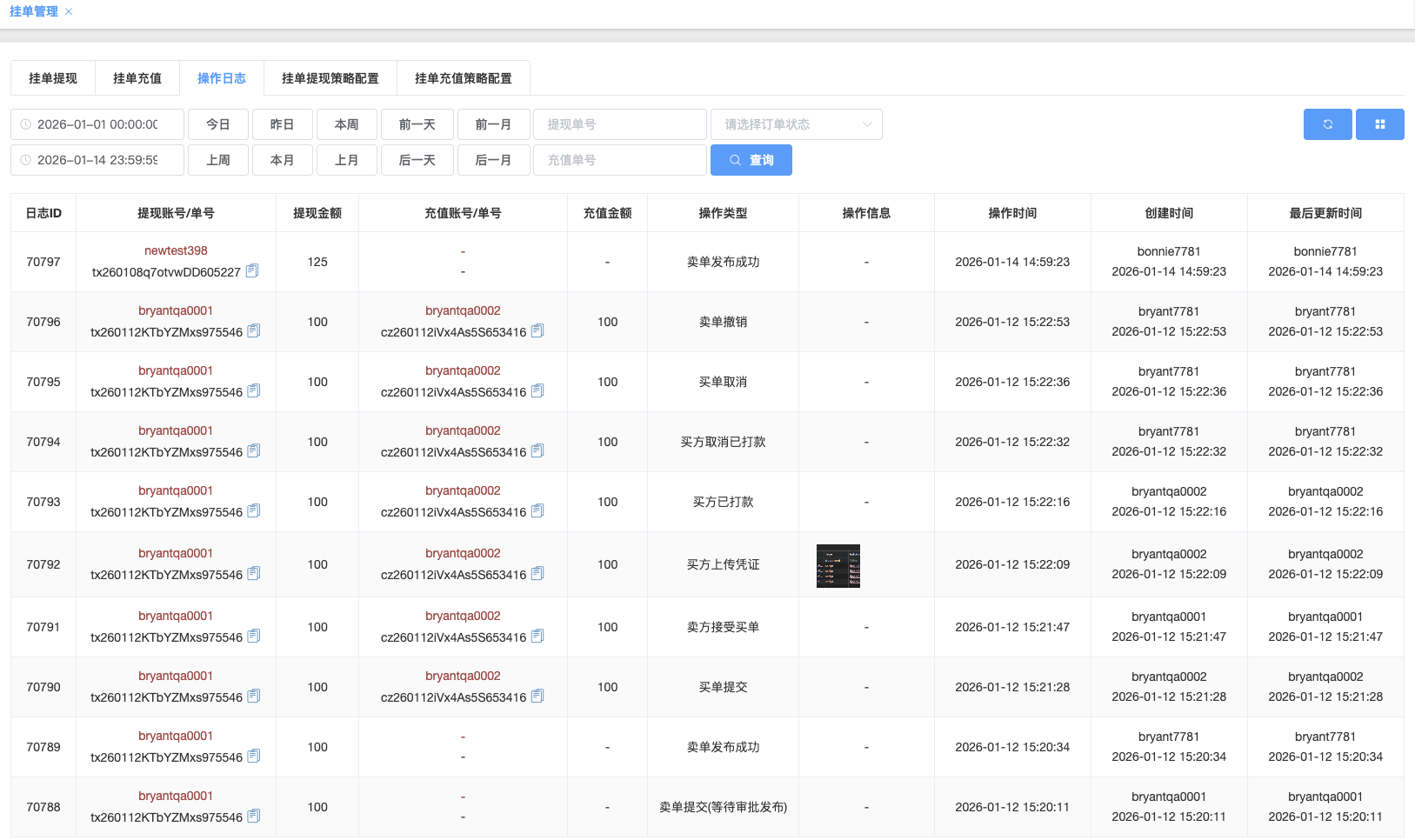Switch to the 挂单提现 tab
This screenshot has height=840, width=1415.
click(x=53, y=78)
